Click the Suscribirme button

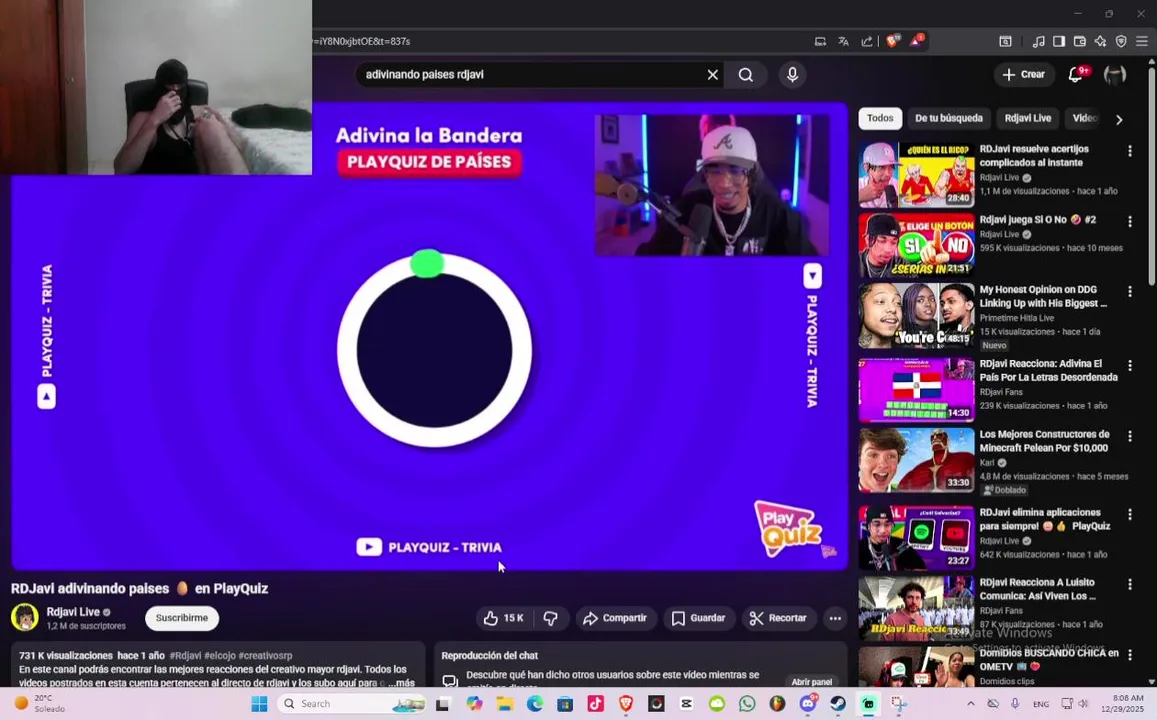coord(182,618)
